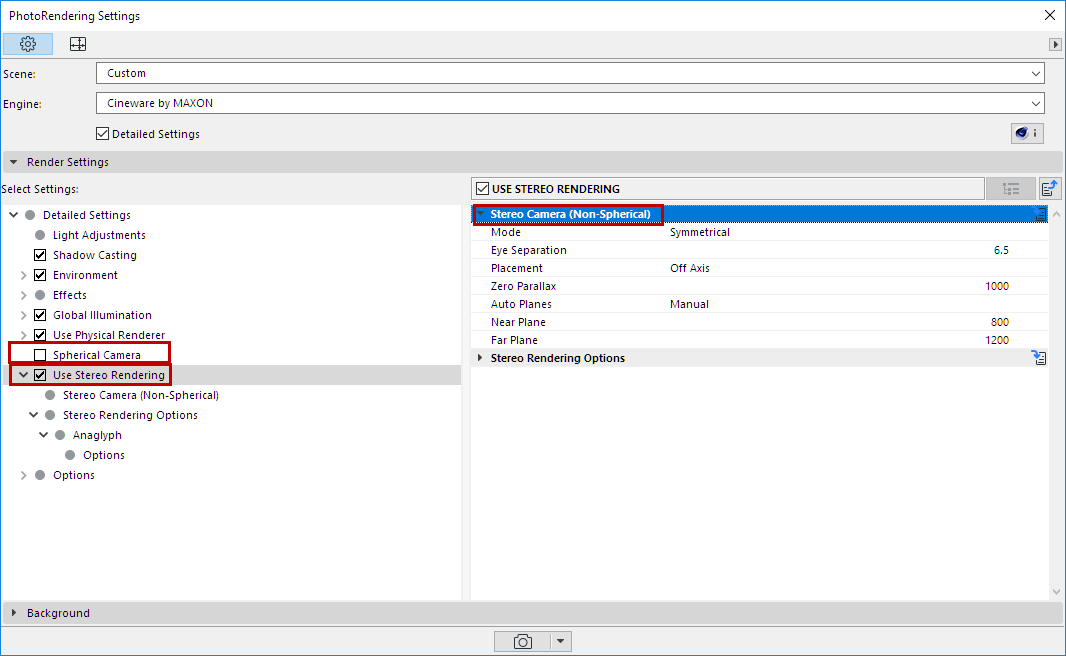Open the Scene dropdown
This screenshot has width=1066, height=656.
(x=570, y=73)
